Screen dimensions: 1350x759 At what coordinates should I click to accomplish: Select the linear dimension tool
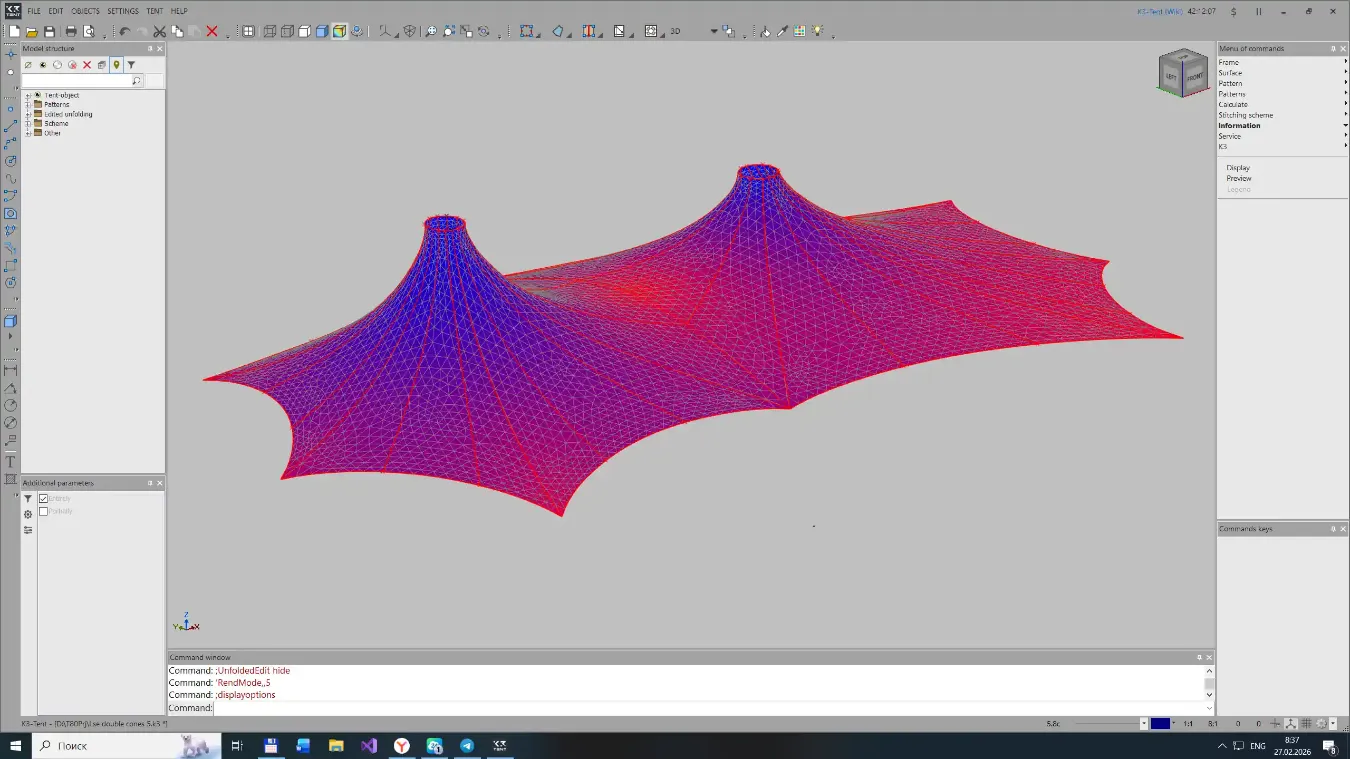[11, 370]
